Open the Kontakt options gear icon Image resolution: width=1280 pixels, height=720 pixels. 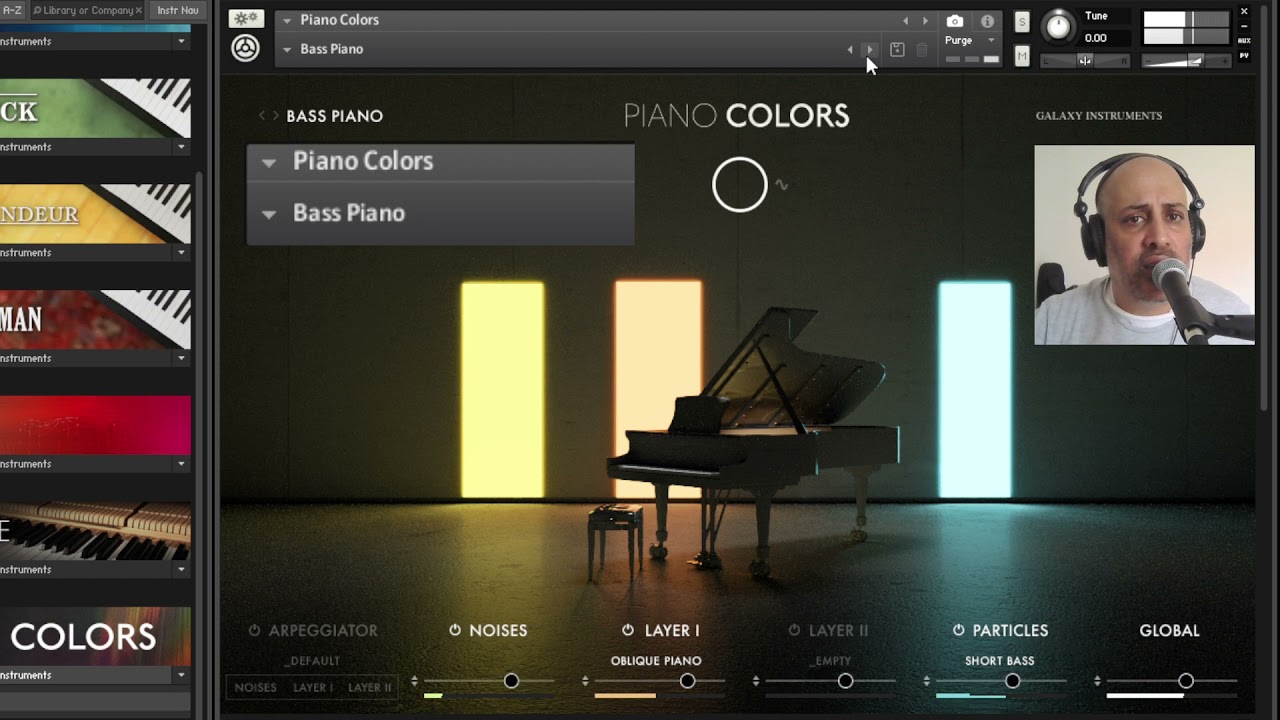(x=246, y=19)
